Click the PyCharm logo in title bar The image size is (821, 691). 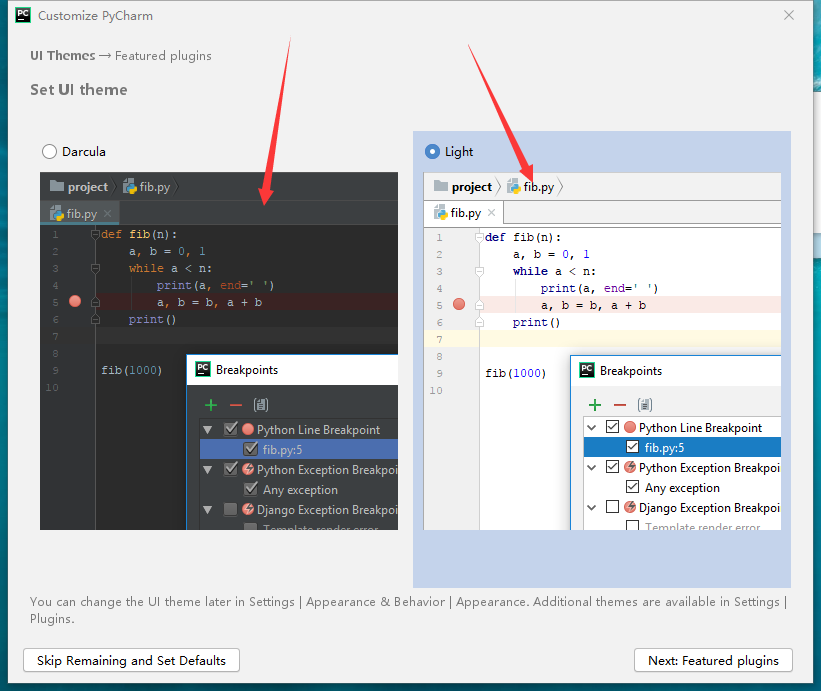(x=23, y=15)
